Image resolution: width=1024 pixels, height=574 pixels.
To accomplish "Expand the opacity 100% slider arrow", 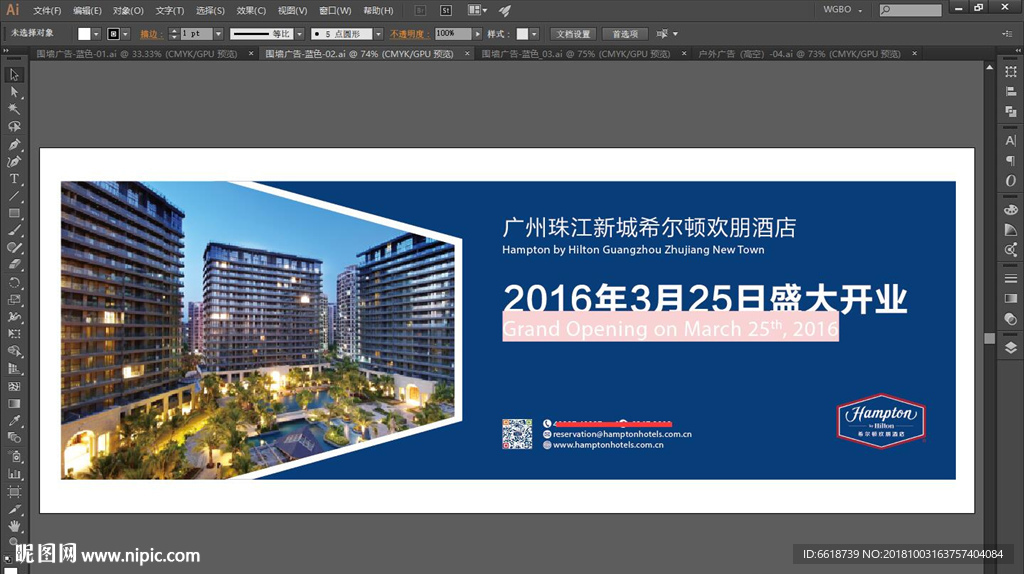I will [477, 34].
